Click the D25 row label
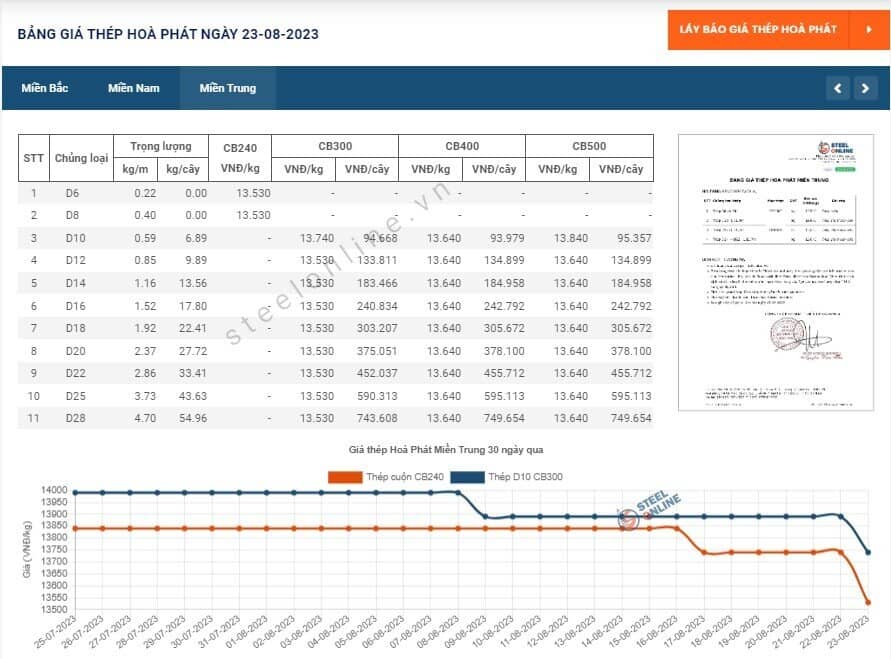 click(76, 396)
